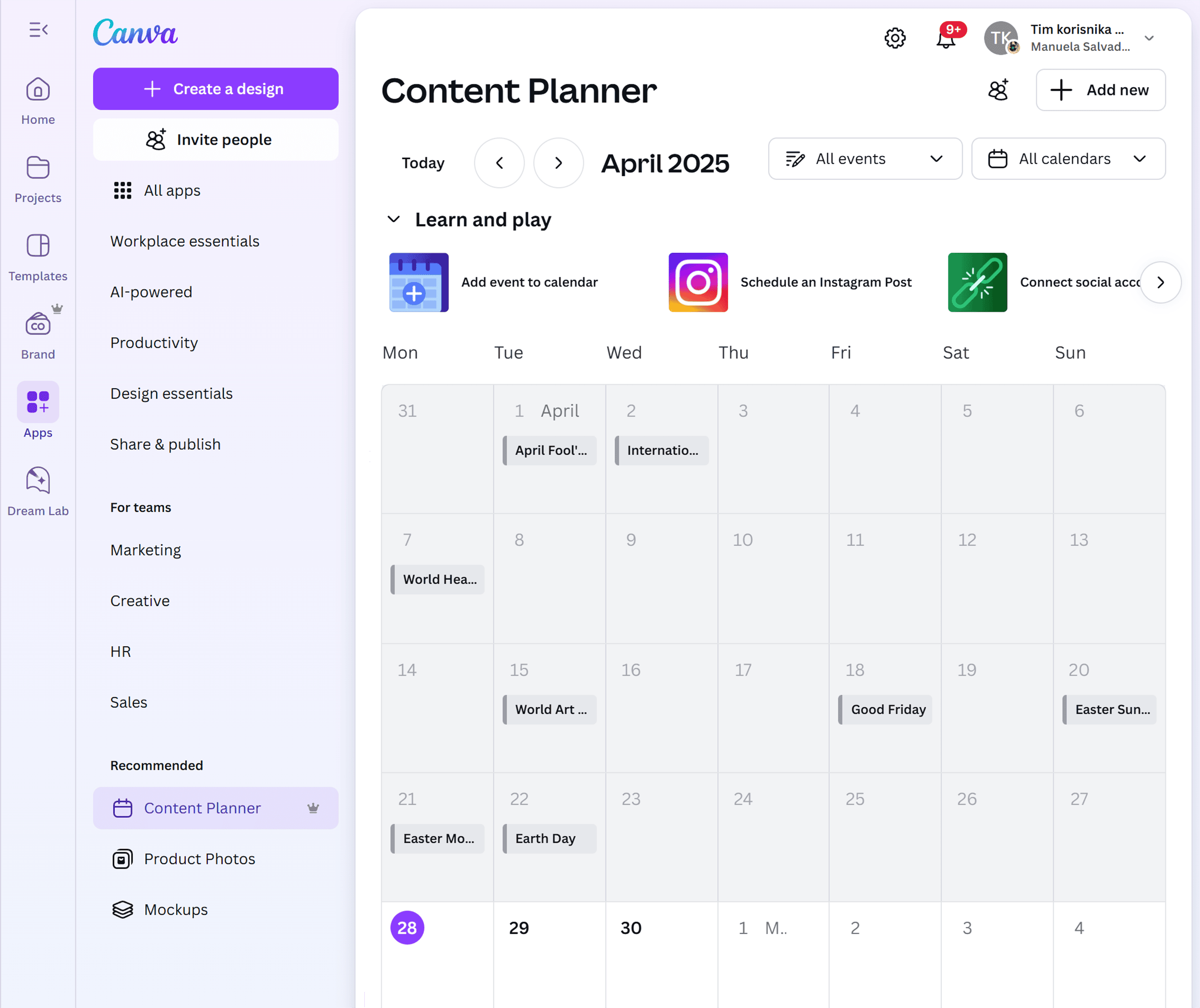Select today's date circle on April 28
The image size is (1200, 1008).
point(407,927)
